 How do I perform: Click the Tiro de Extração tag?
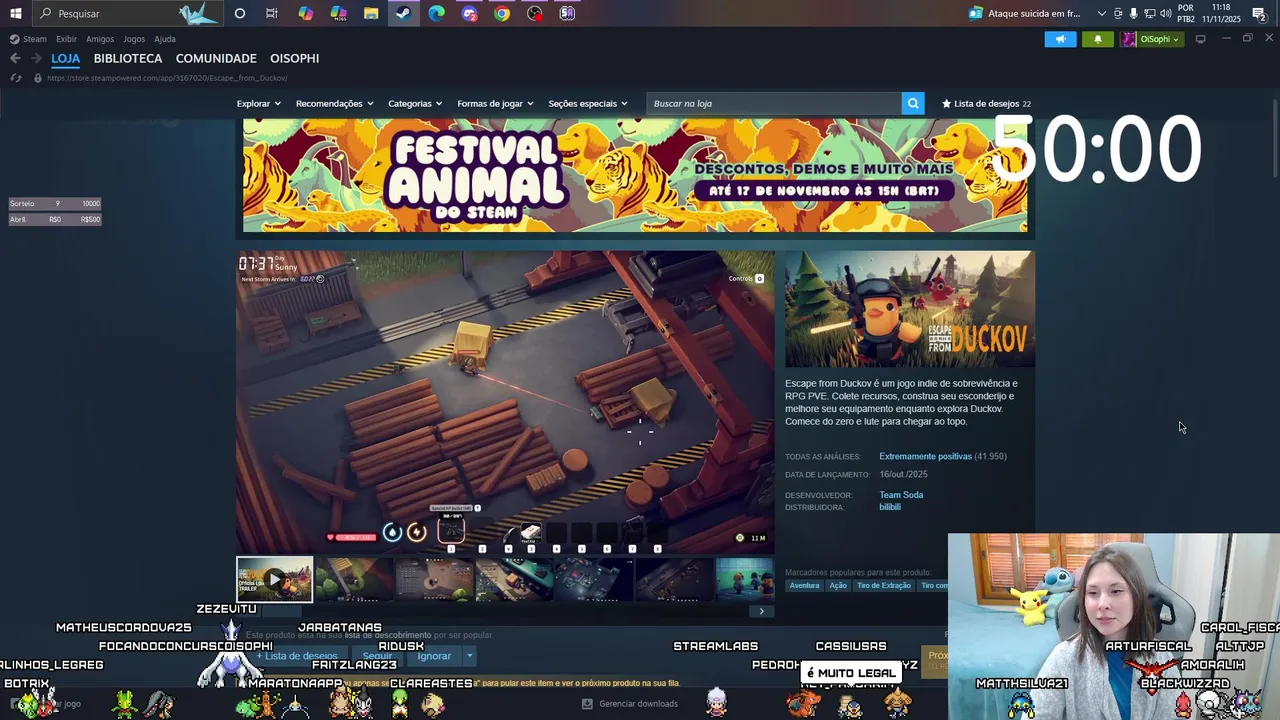coord(884,586)
